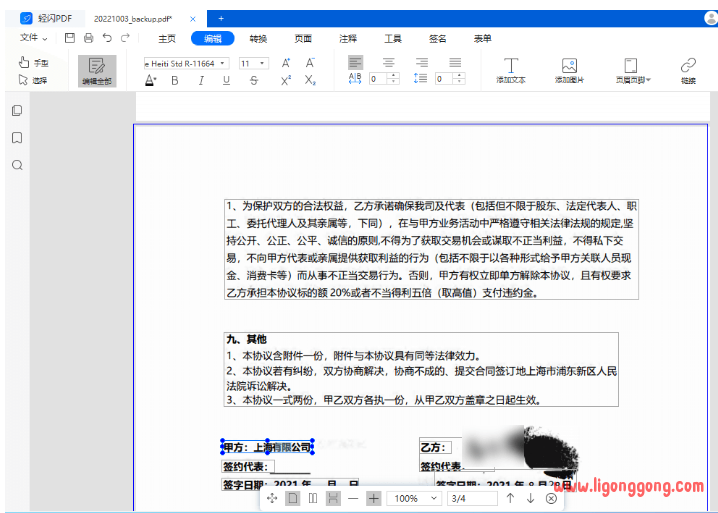Open the bookmarks sidebar panel
The height and width of the screenshot is (513, 718).
(17, 138)
